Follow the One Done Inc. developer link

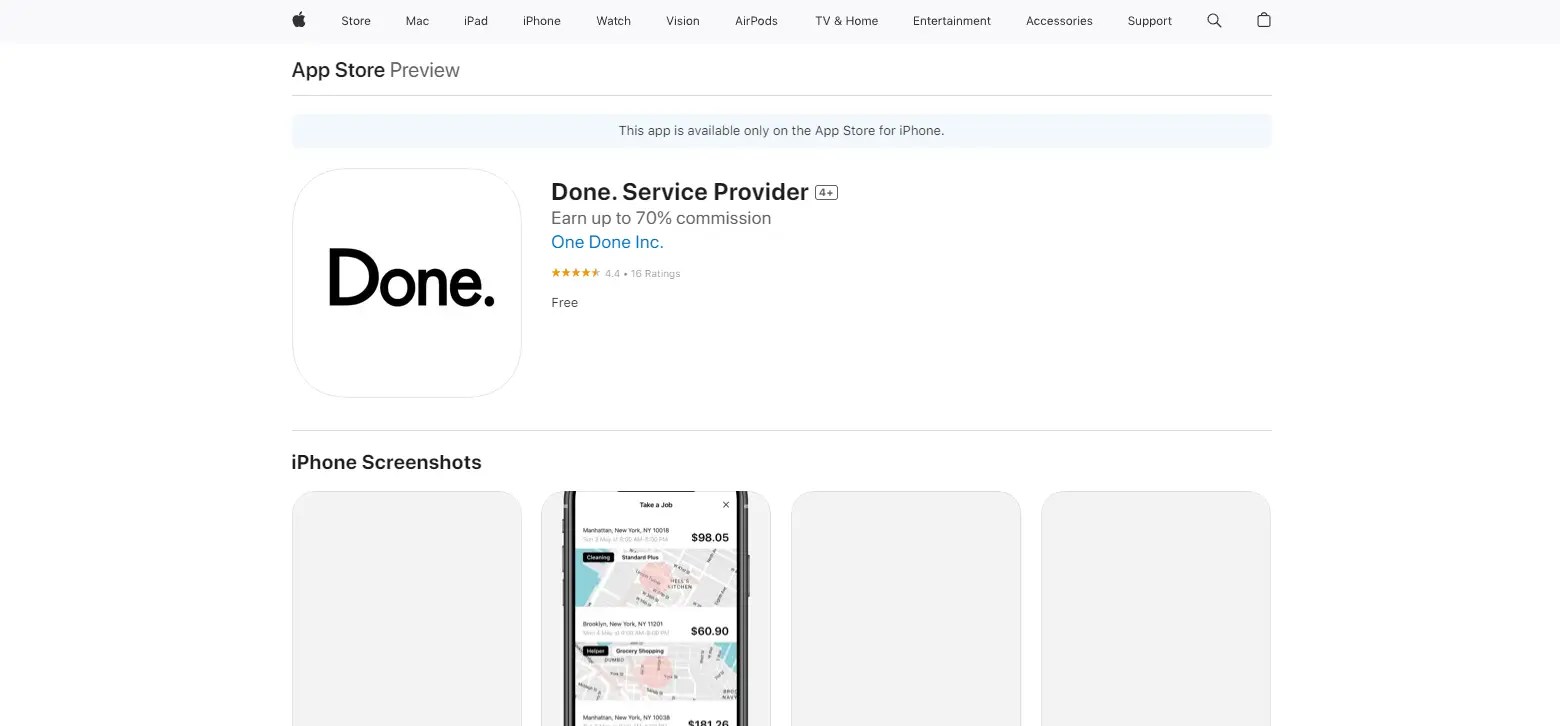607,242
